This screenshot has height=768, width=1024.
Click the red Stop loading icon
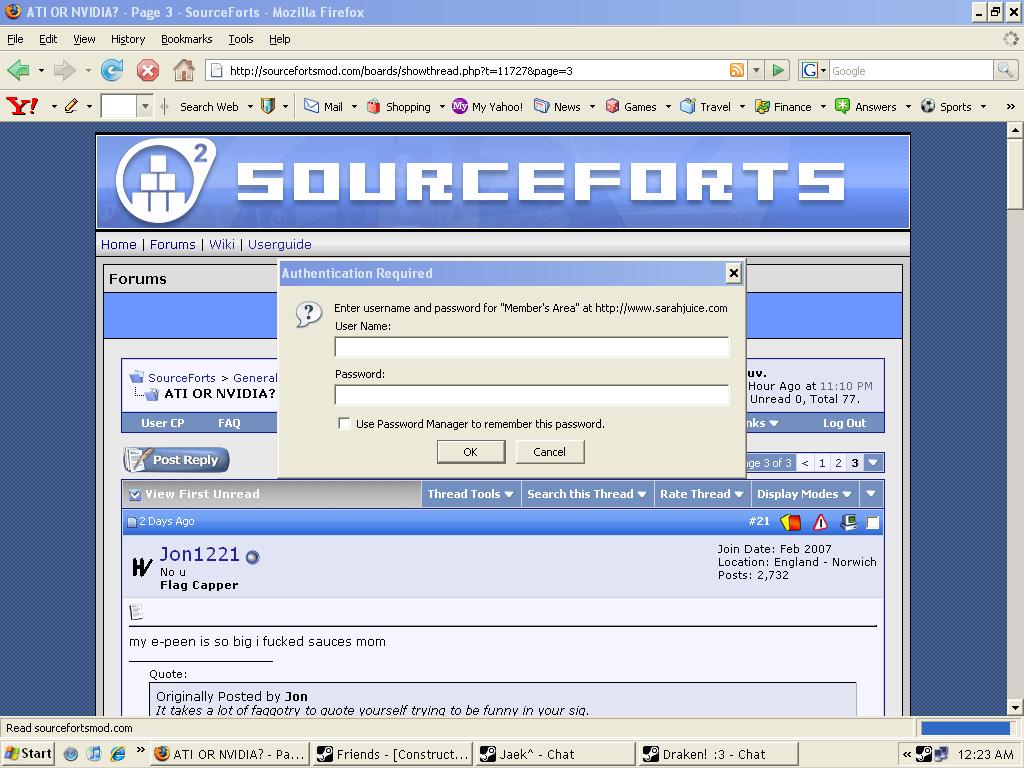(x=148, y=70)
